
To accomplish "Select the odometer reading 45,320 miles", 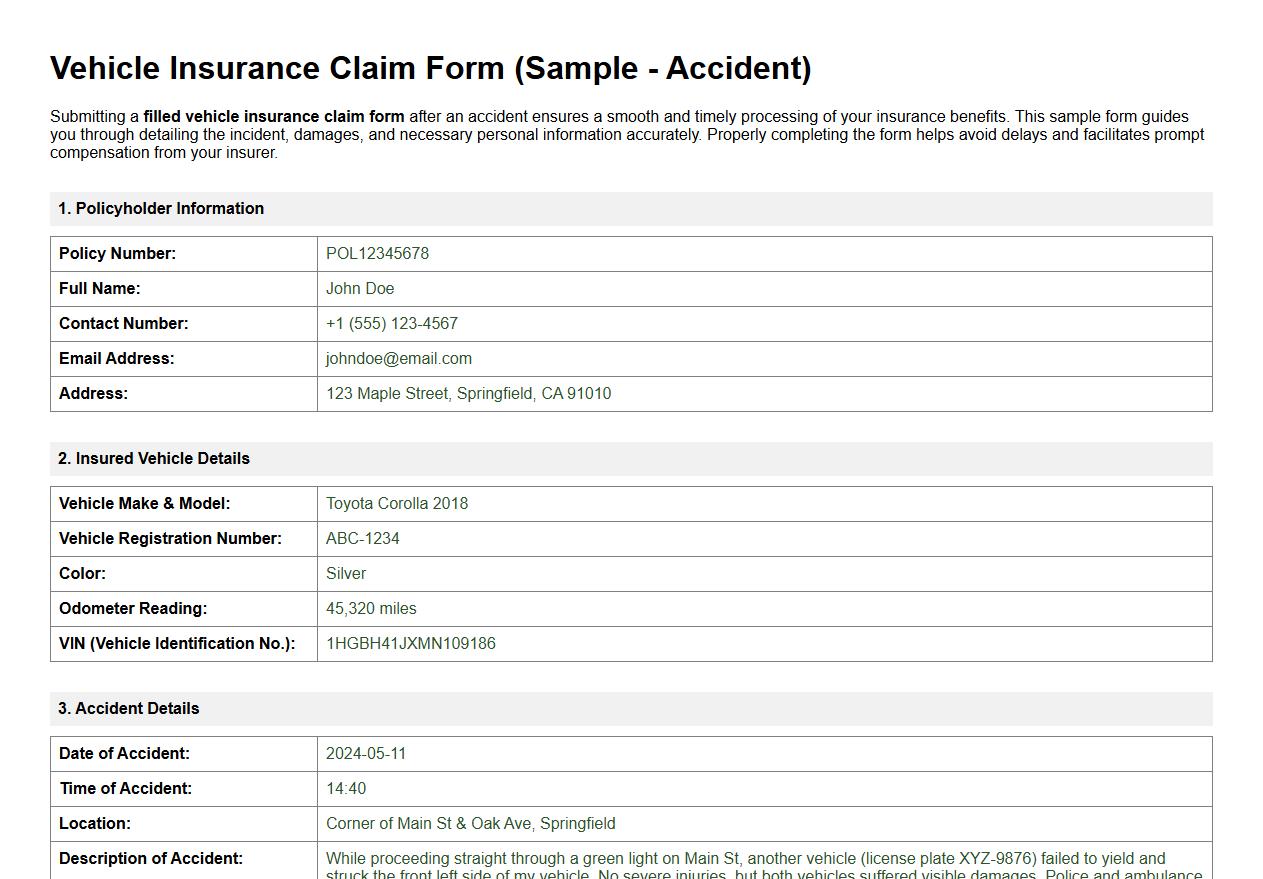I will [371, 608].
